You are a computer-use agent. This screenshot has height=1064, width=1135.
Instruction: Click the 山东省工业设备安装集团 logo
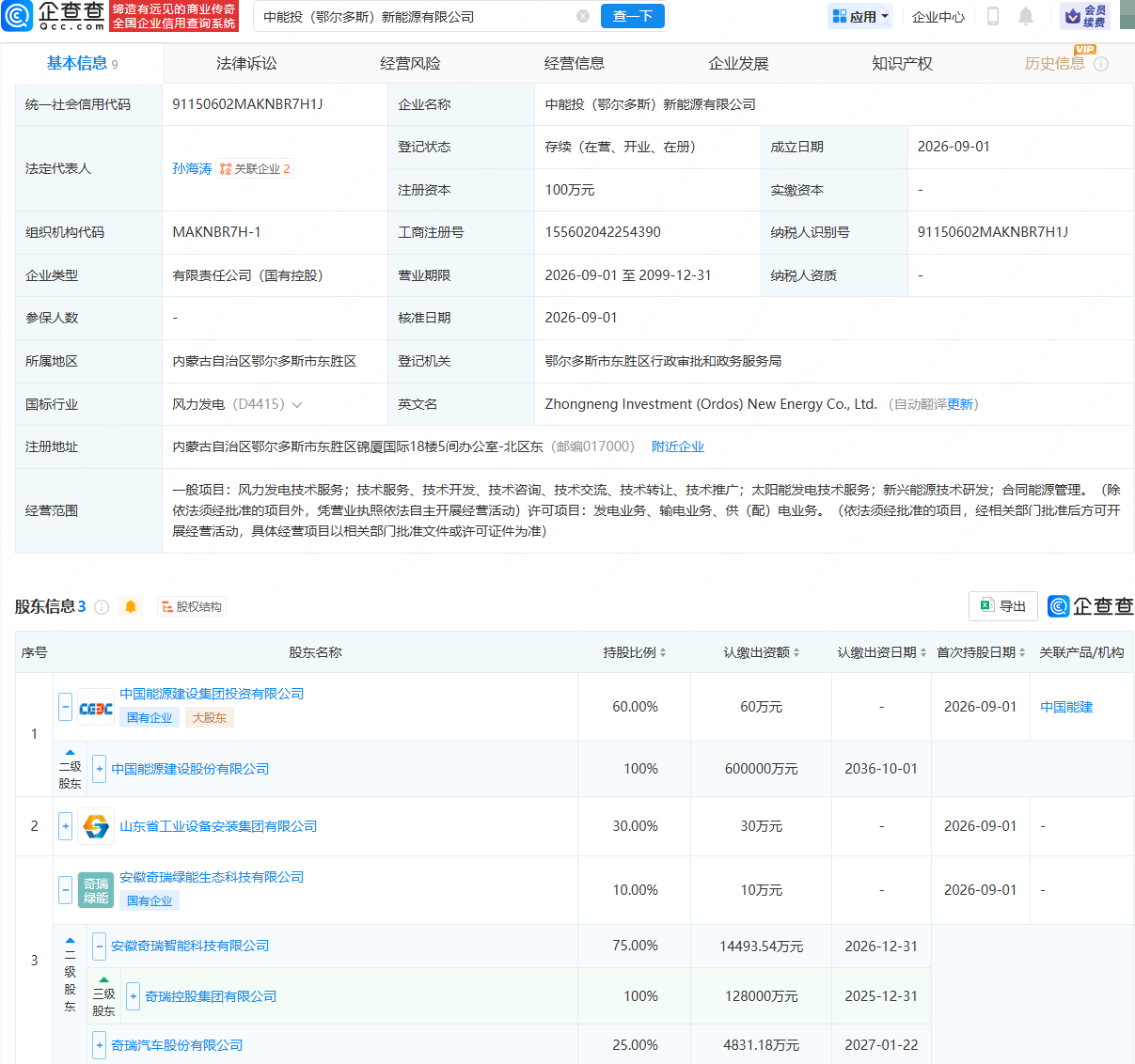(x=96, y=826)
